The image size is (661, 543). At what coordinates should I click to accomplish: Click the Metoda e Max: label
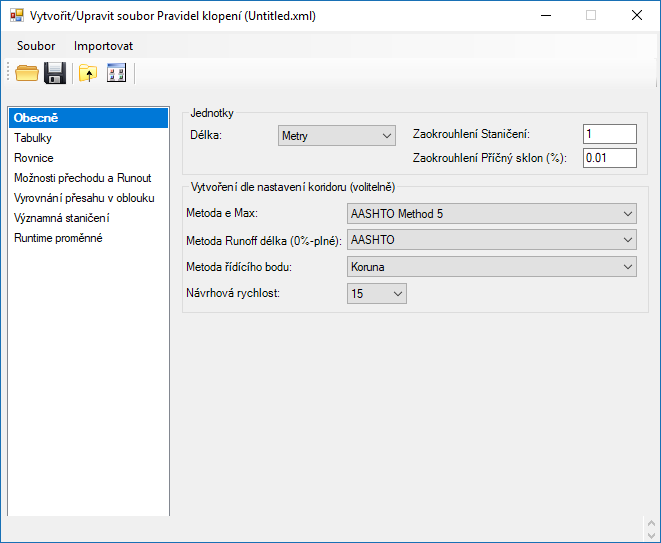click(x=222, y=213)
